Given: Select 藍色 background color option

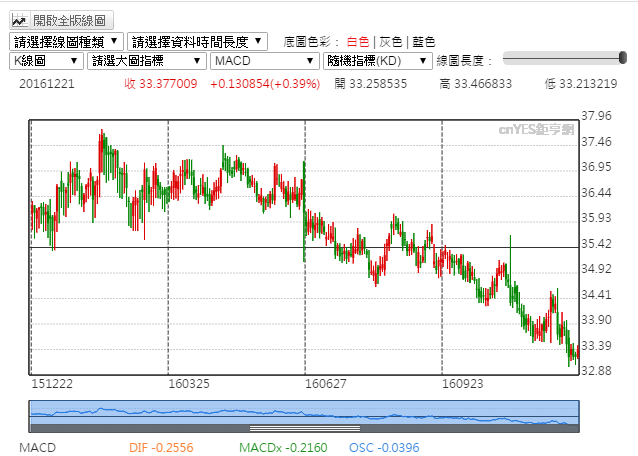Looking at the screenshot, I should pos(424,42).
